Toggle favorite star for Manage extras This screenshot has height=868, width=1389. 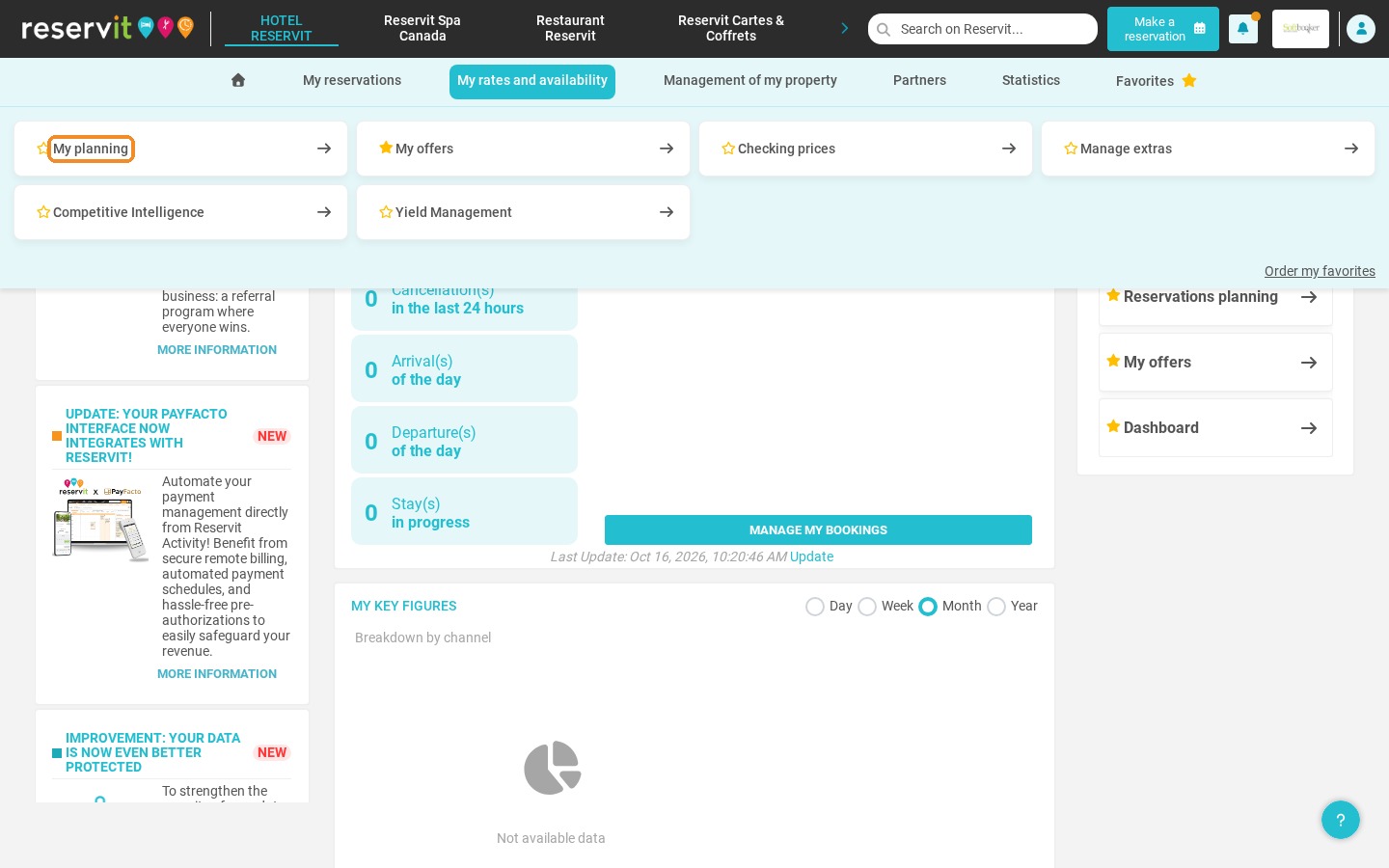point(1071,149)
